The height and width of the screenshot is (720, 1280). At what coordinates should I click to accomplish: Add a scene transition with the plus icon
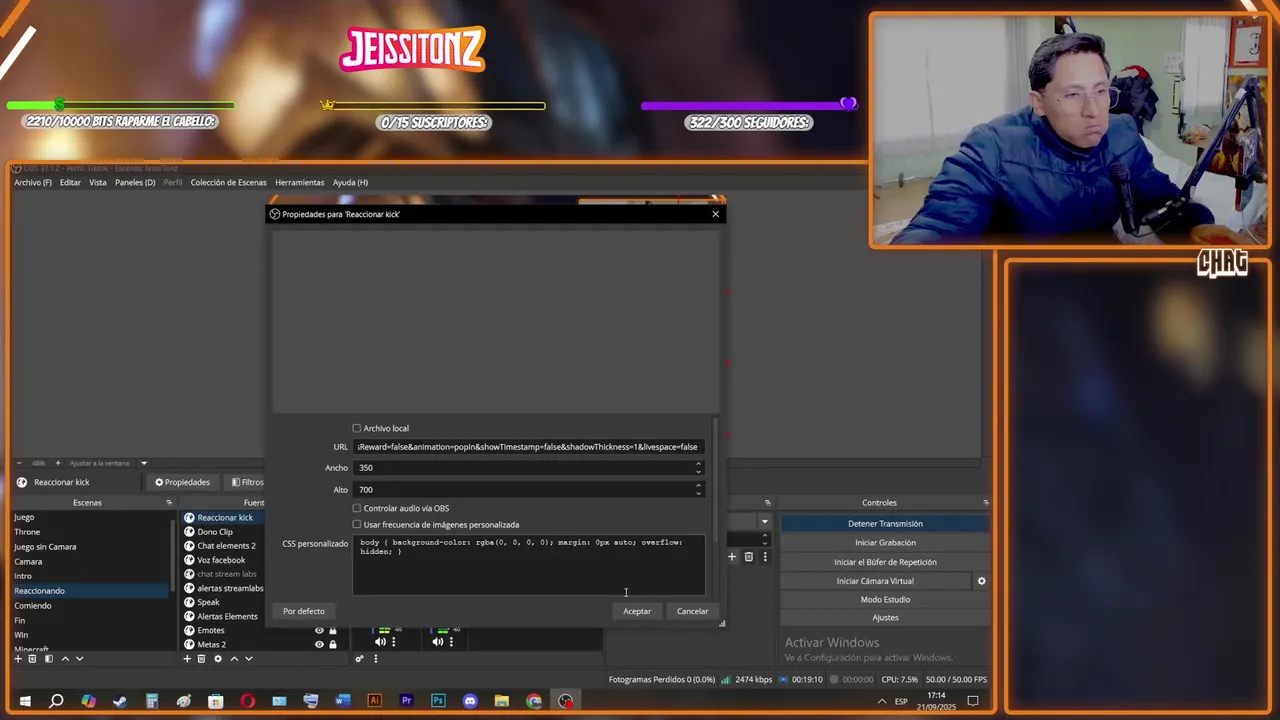[732, 557]
